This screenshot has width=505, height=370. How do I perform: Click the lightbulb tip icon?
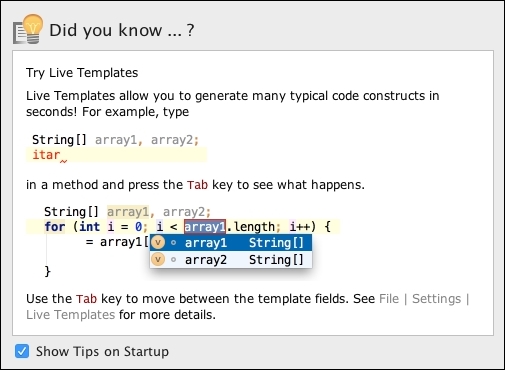click(28, 29)
